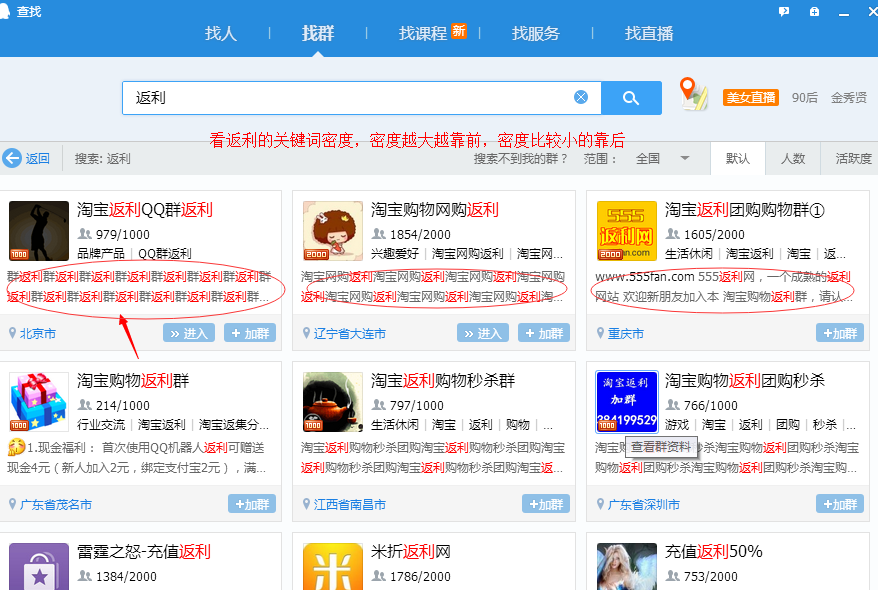This screenshot has width=878, height=590.
Task: Click the 游戏 category tag
Action: coord(676,424)
